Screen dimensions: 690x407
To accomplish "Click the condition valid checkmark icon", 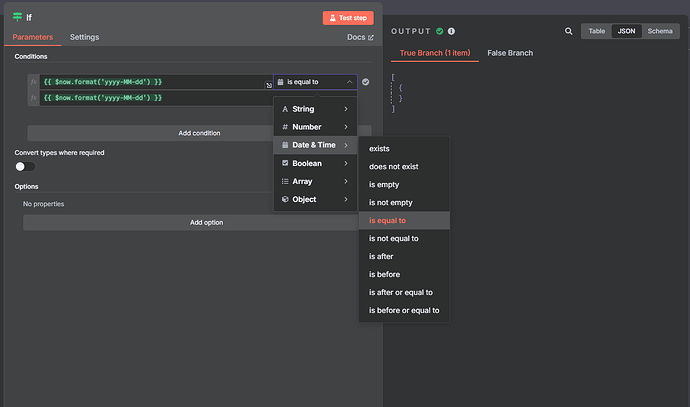I will (x=366, y=82).
